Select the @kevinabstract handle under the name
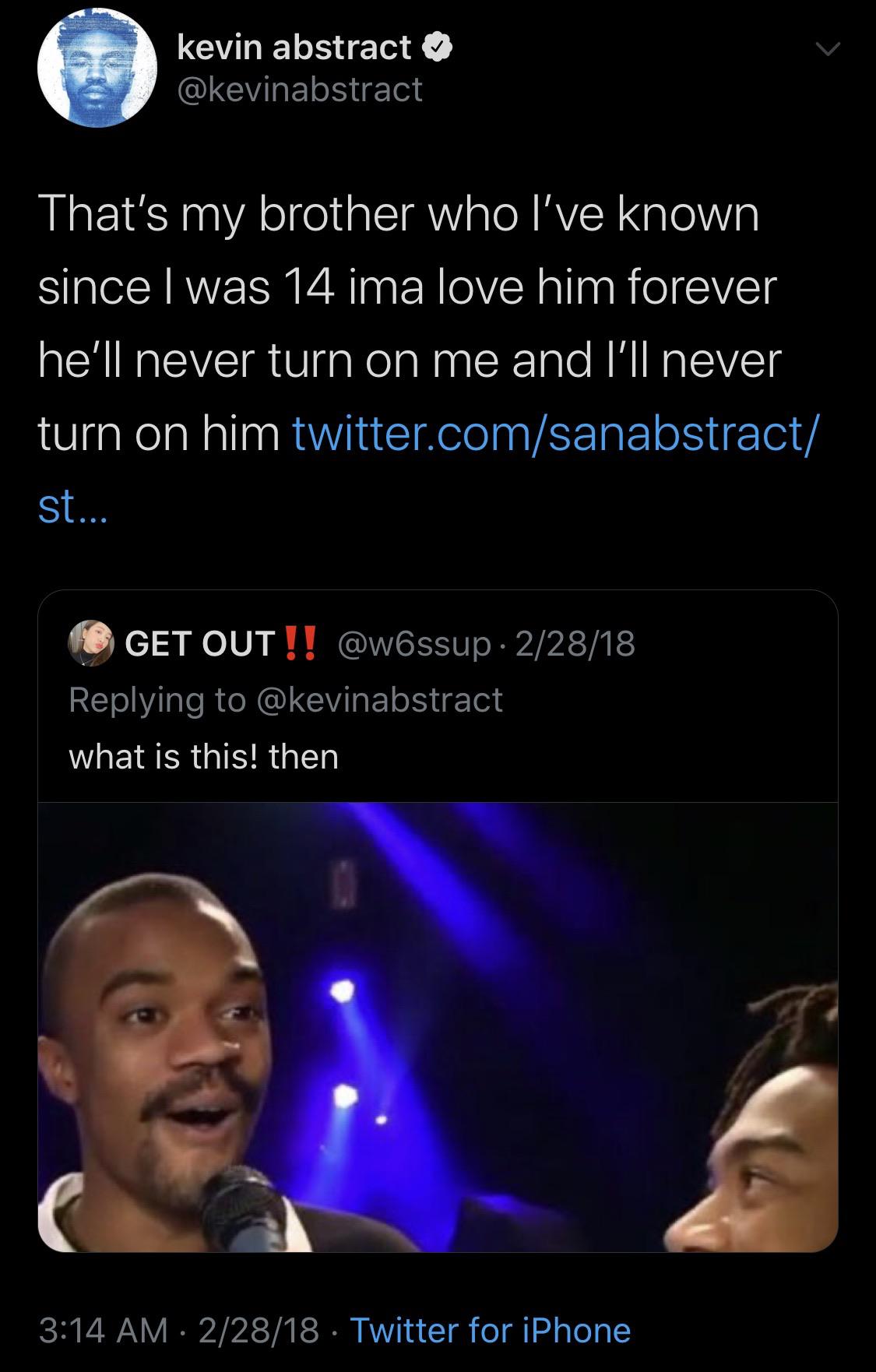 (301, 89)
